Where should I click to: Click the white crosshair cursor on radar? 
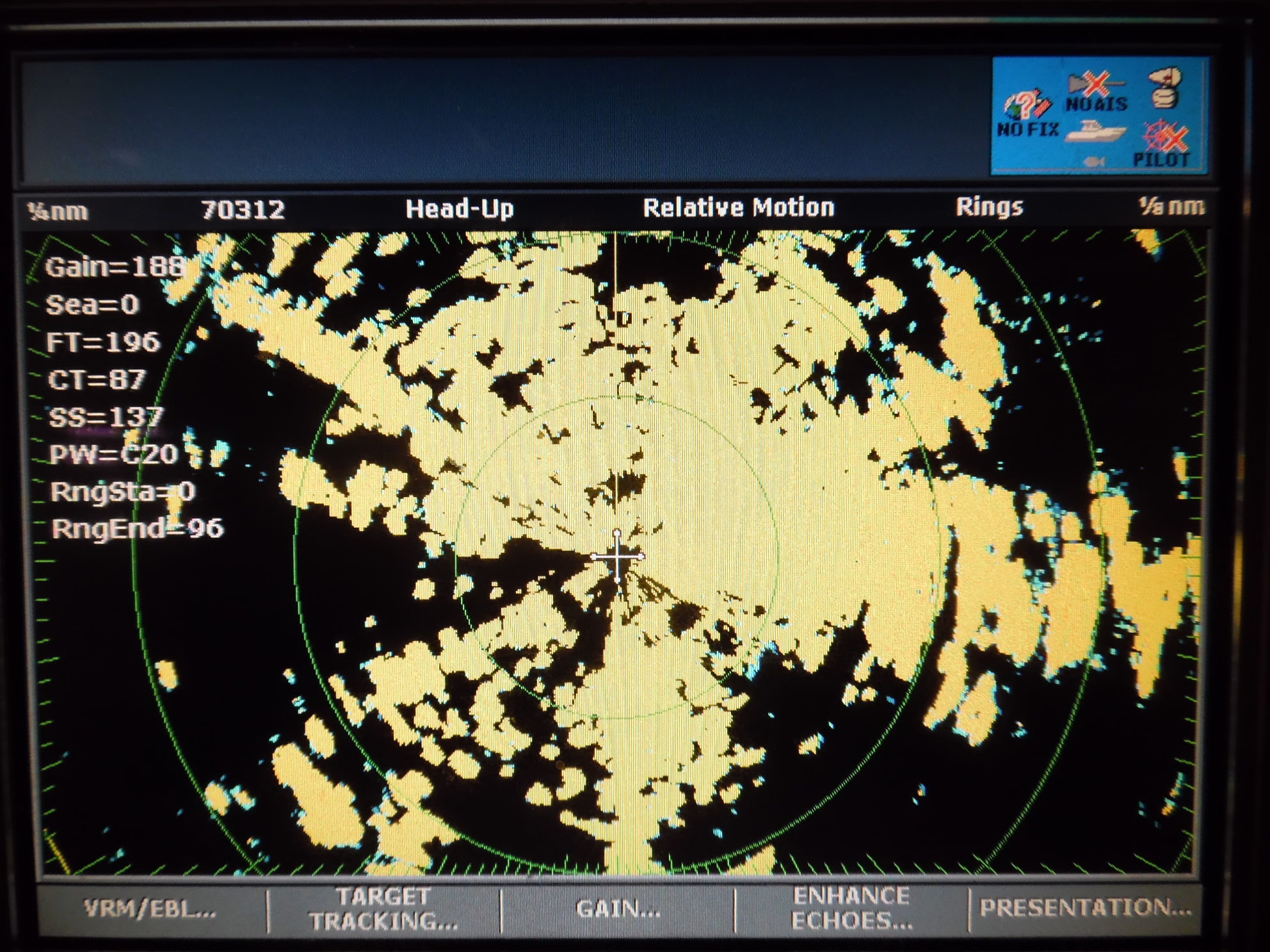click(617, 557)
